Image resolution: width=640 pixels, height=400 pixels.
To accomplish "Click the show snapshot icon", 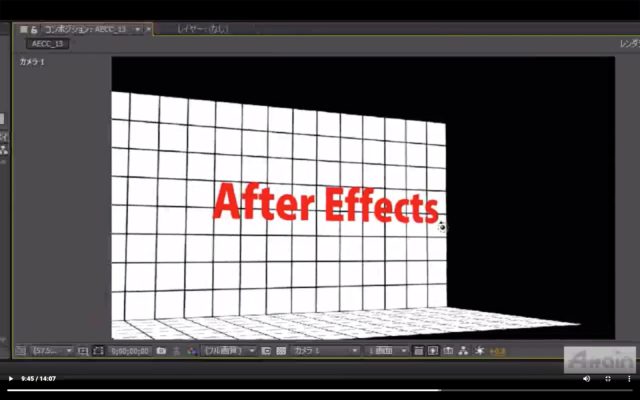I will pyautogui.click(x=177, y=351).
